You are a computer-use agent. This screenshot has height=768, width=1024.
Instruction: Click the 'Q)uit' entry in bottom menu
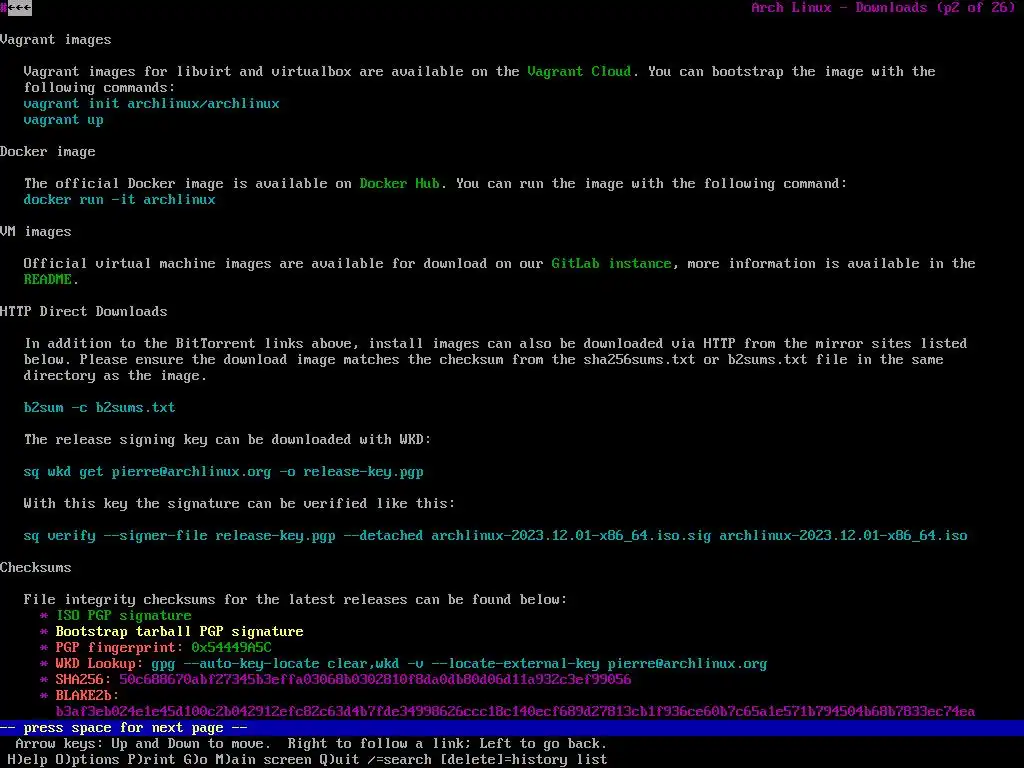tap(340, 760)
